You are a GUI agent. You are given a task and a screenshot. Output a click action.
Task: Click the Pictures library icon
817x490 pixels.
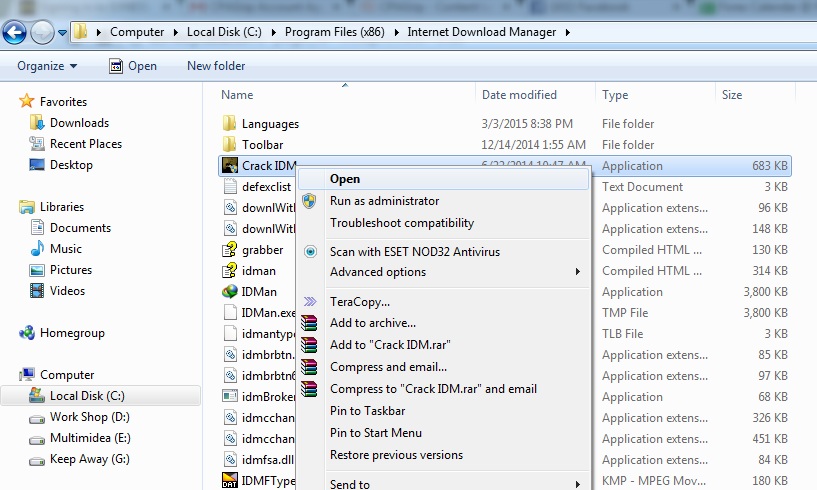click(x=37, y=270)
